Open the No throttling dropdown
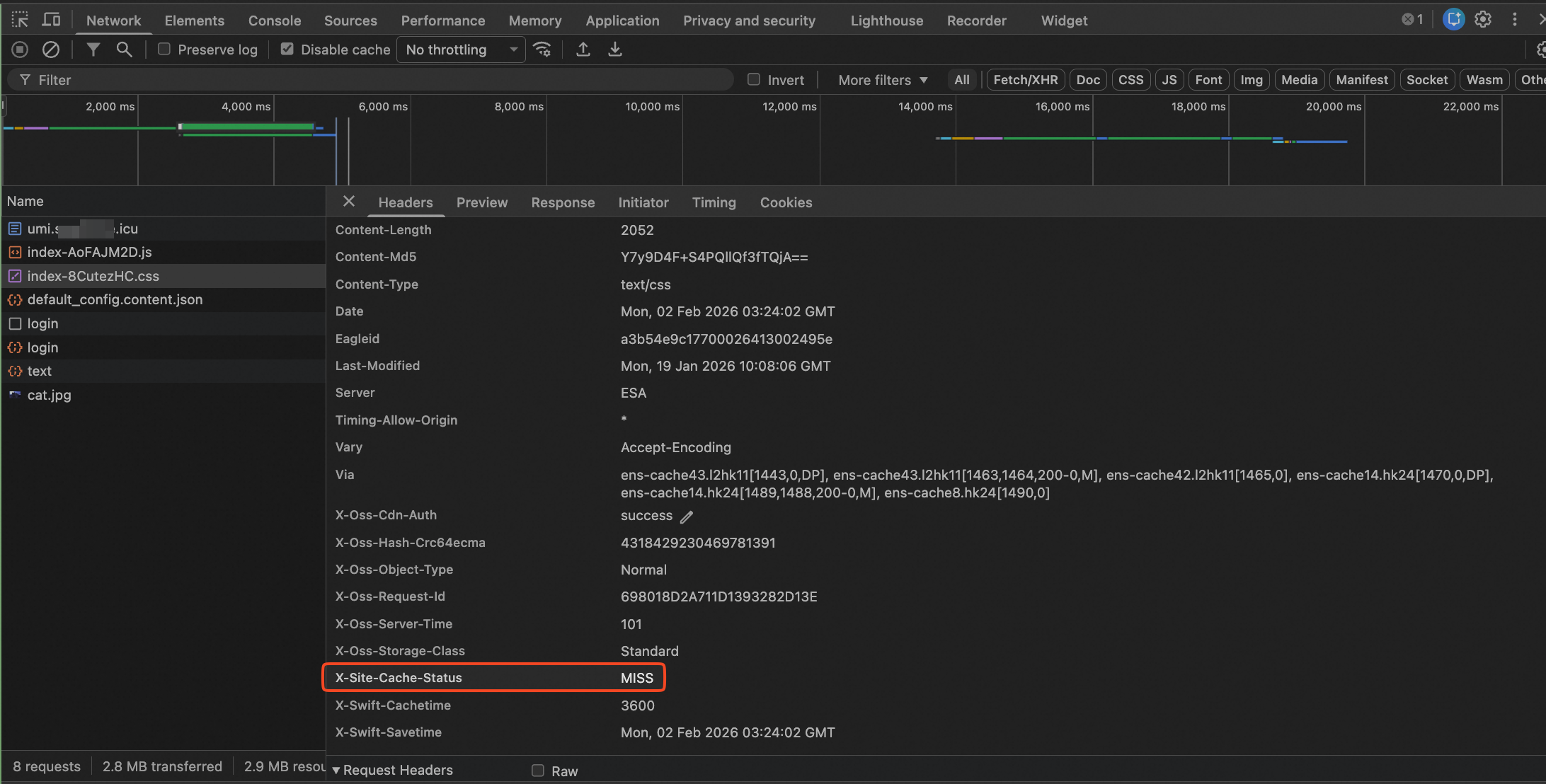 (461, 50)
